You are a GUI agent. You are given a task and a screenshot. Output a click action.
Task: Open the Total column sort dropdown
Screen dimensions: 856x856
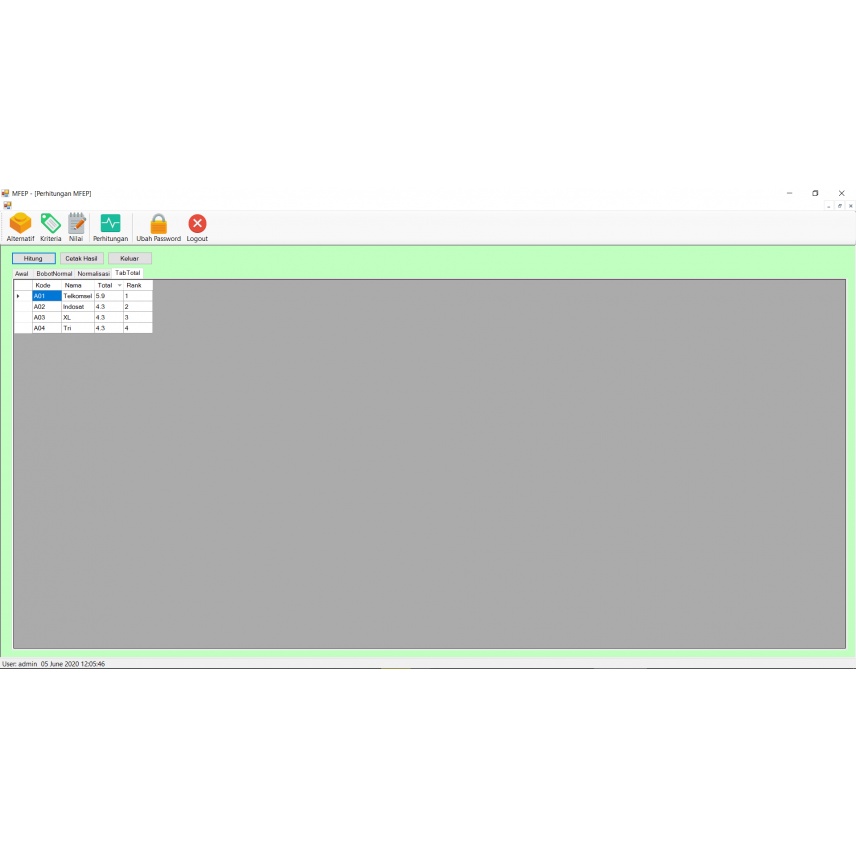pos(119,285)
